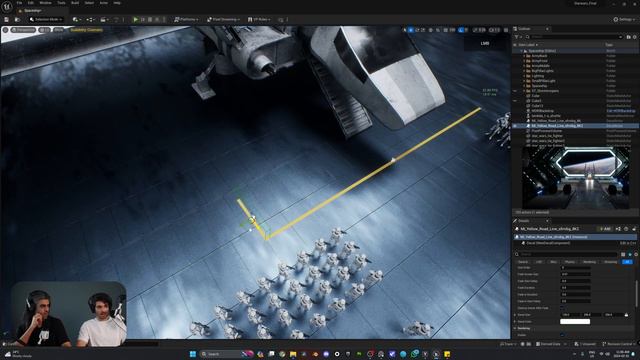Image resolution: width=640 pixels, height=360 pixels.
Task: Select the Lighting folder in Outliner
Action: (575, 76)
